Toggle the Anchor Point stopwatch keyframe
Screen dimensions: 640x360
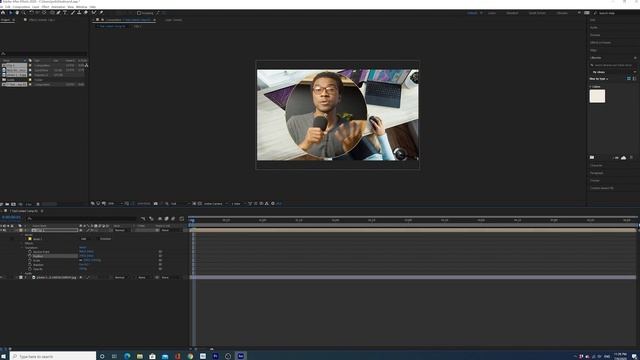pyautogui.click(x=30, y=252)
